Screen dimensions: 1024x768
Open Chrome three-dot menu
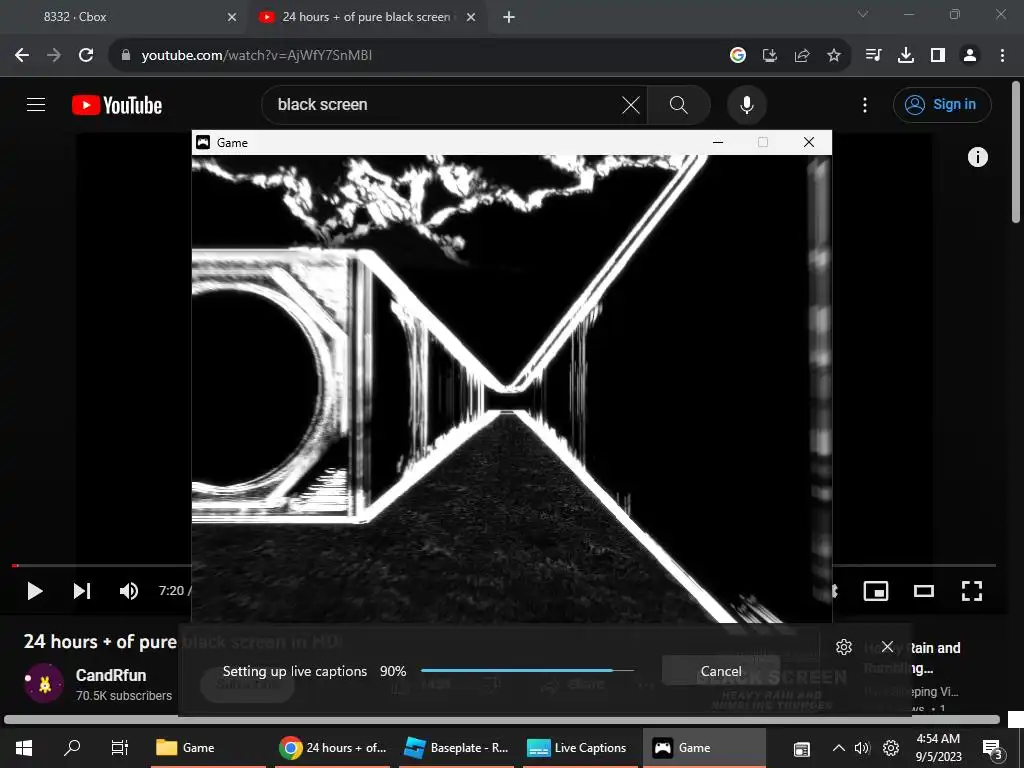click(x=1002, y=56)
